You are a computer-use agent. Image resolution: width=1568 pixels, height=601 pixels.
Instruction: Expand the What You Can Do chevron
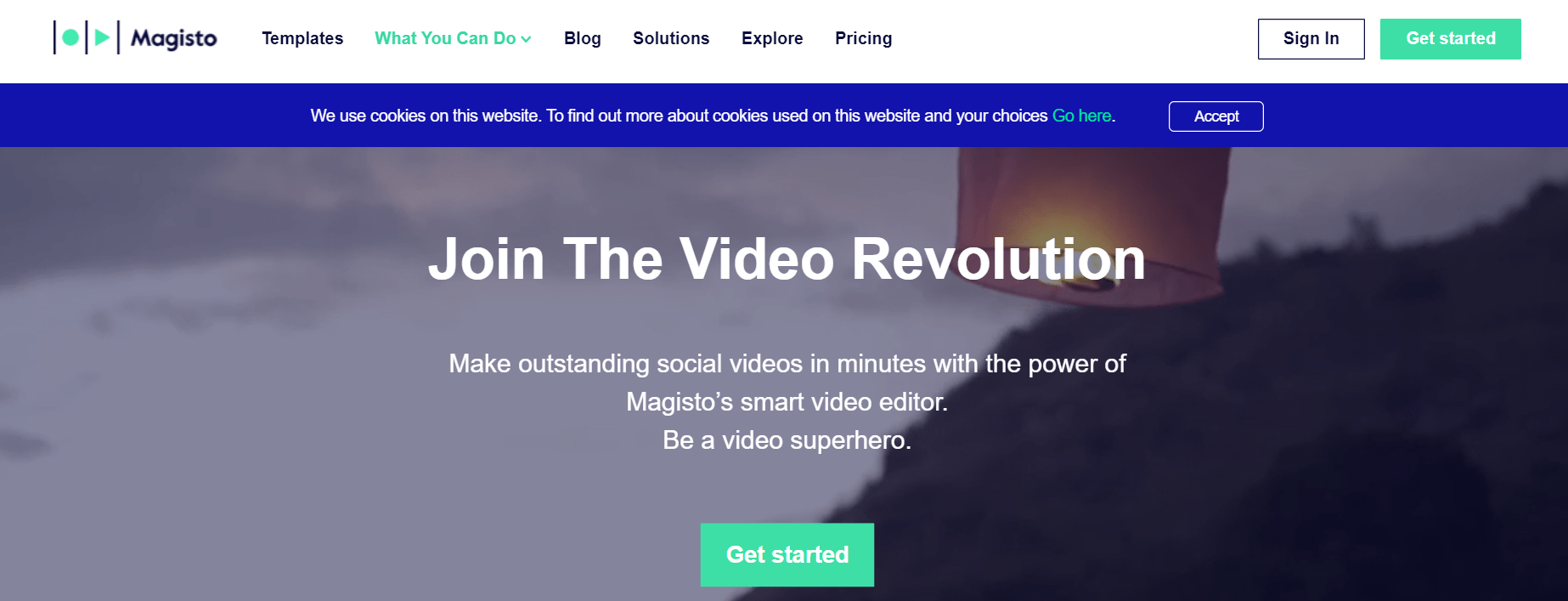526,39
